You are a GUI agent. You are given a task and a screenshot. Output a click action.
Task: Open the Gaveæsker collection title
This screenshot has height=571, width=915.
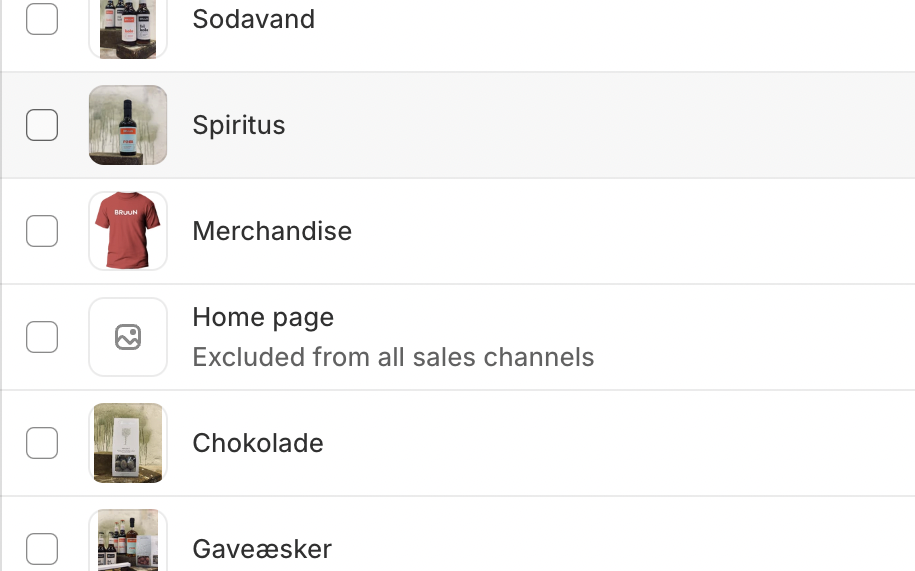click(x=262, y=549)
